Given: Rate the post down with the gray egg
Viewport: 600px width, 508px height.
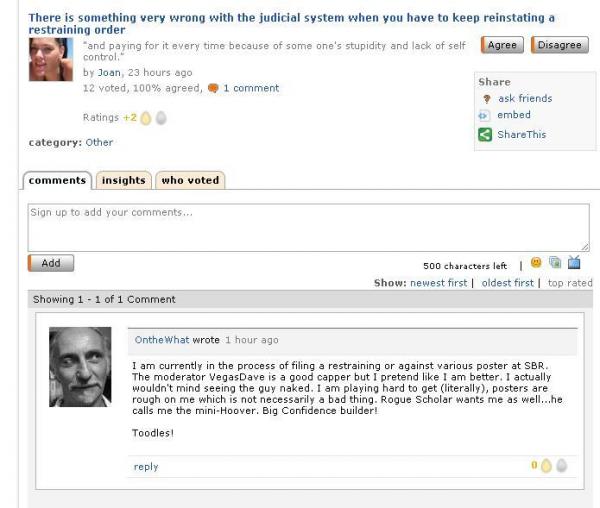Looking at the screenshot, I should coord(160,118).
